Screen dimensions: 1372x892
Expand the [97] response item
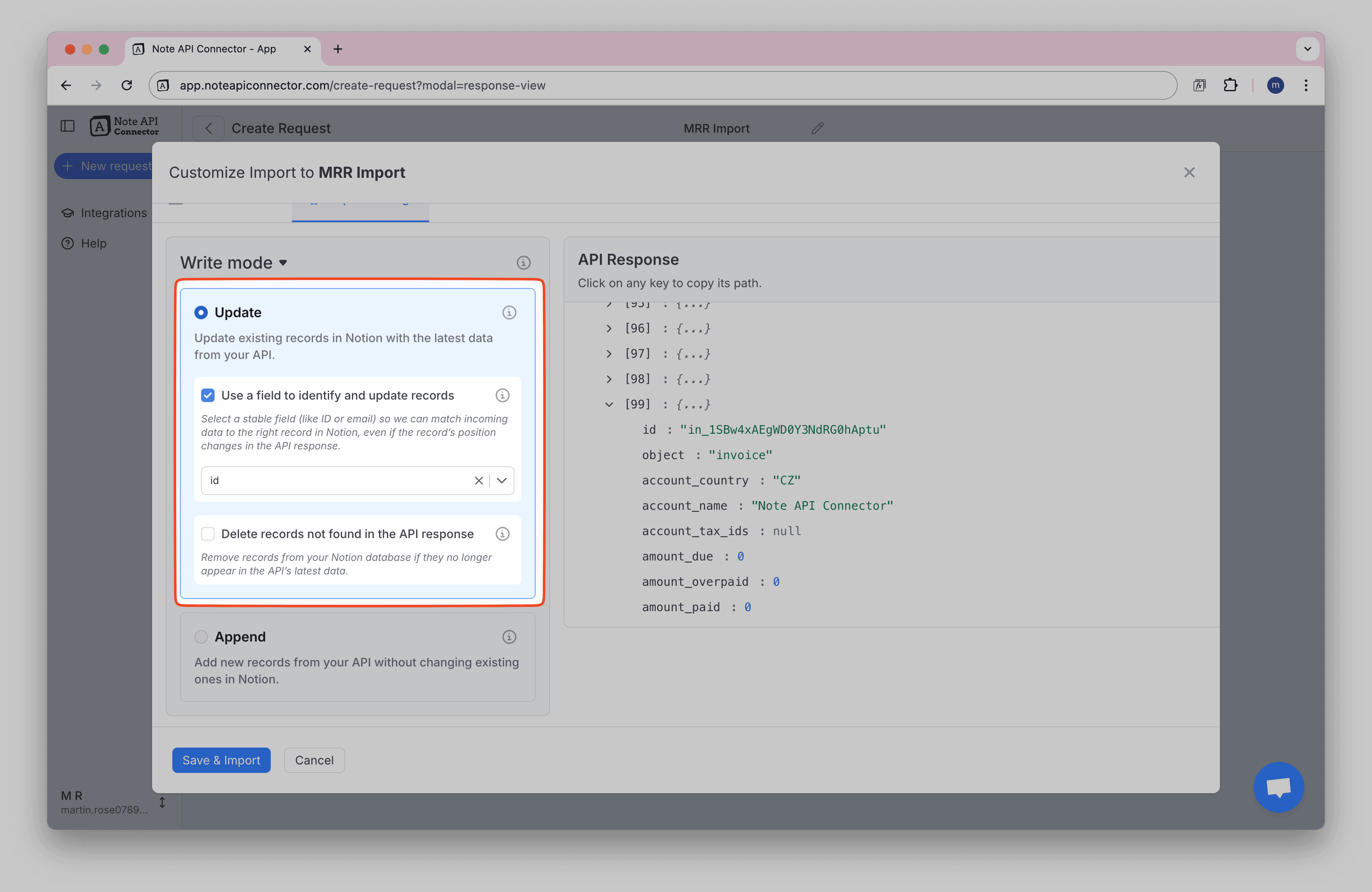[609, 354]
